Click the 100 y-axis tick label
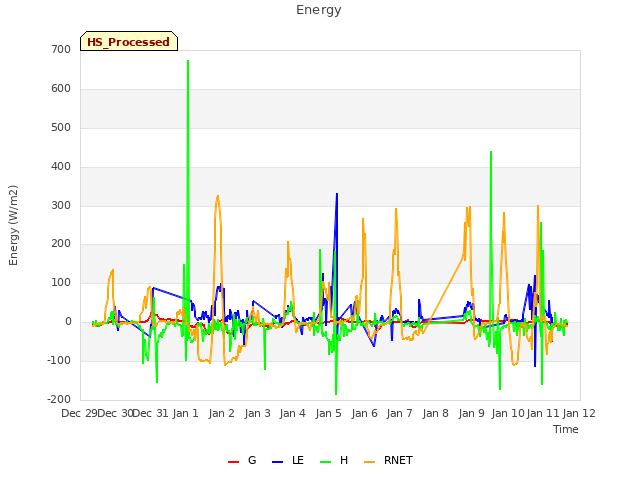The image size is (640, 480). click(61, 282)
